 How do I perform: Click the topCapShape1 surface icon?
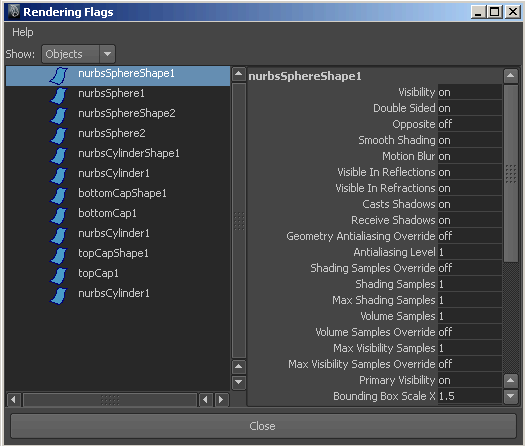tap(59, 255)
